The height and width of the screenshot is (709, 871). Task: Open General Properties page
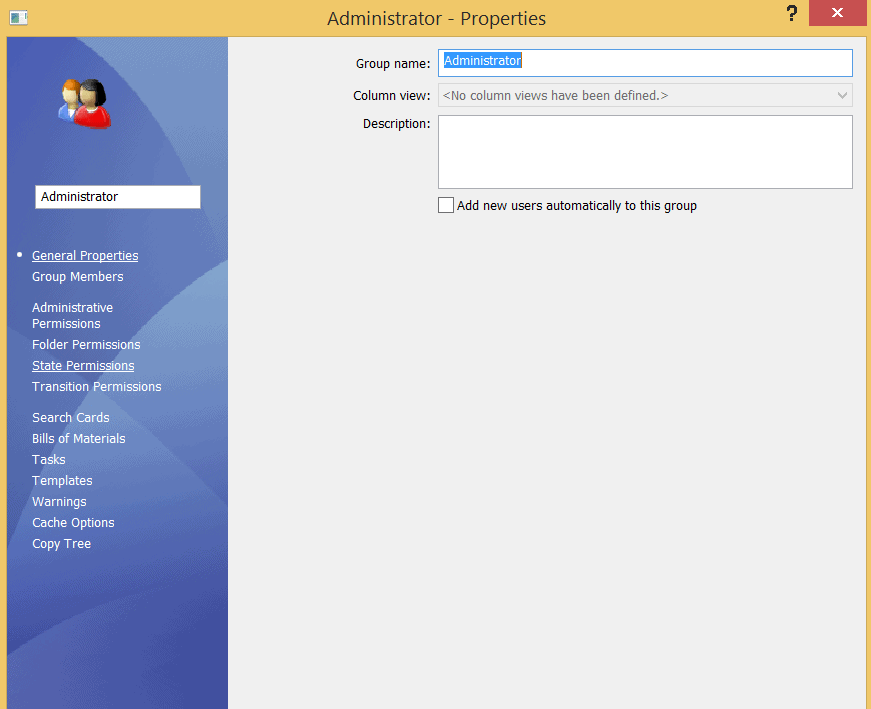(85, 256)
